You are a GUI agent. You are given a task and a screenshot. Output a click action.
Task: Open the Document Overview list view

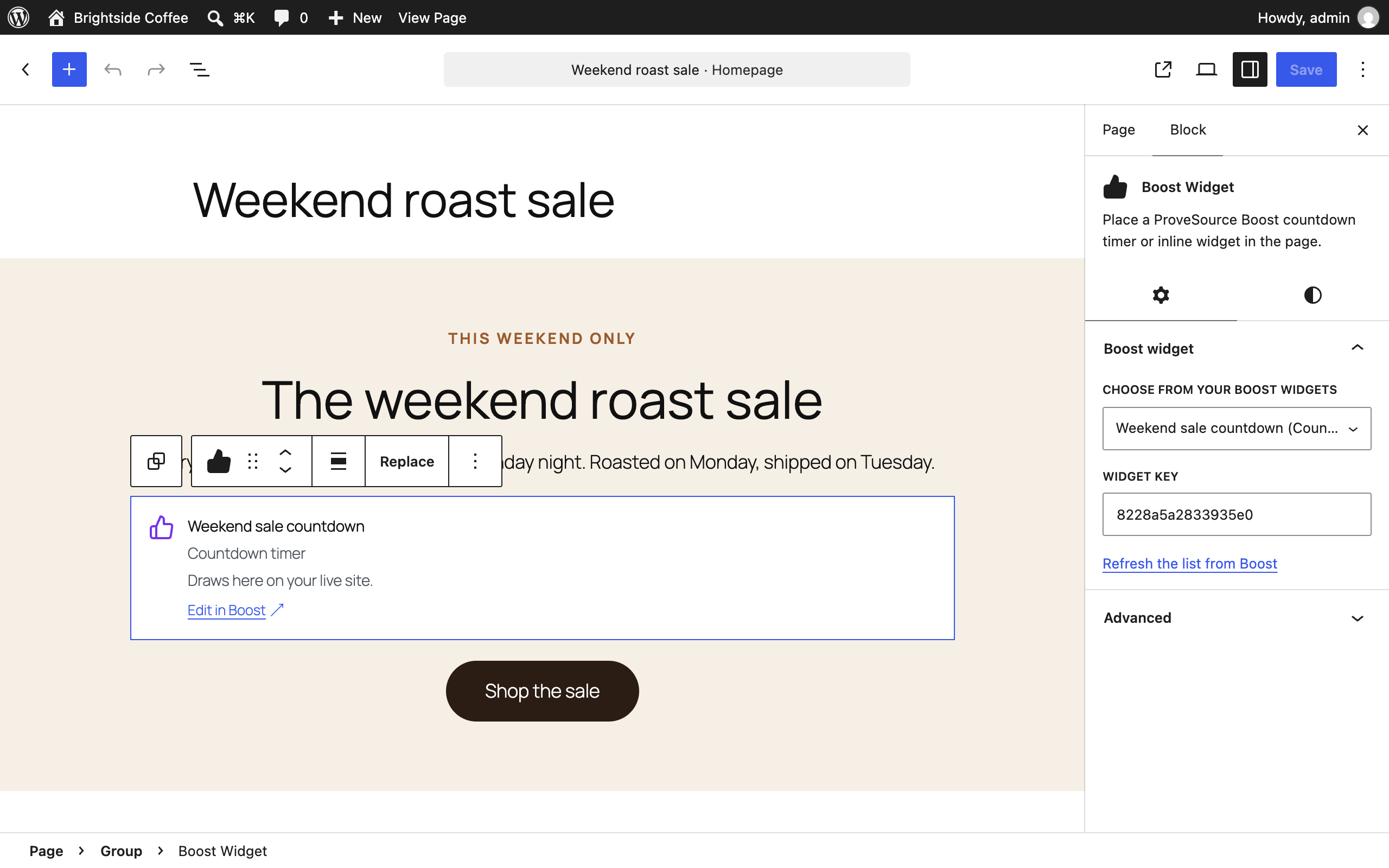coord(200,69)
